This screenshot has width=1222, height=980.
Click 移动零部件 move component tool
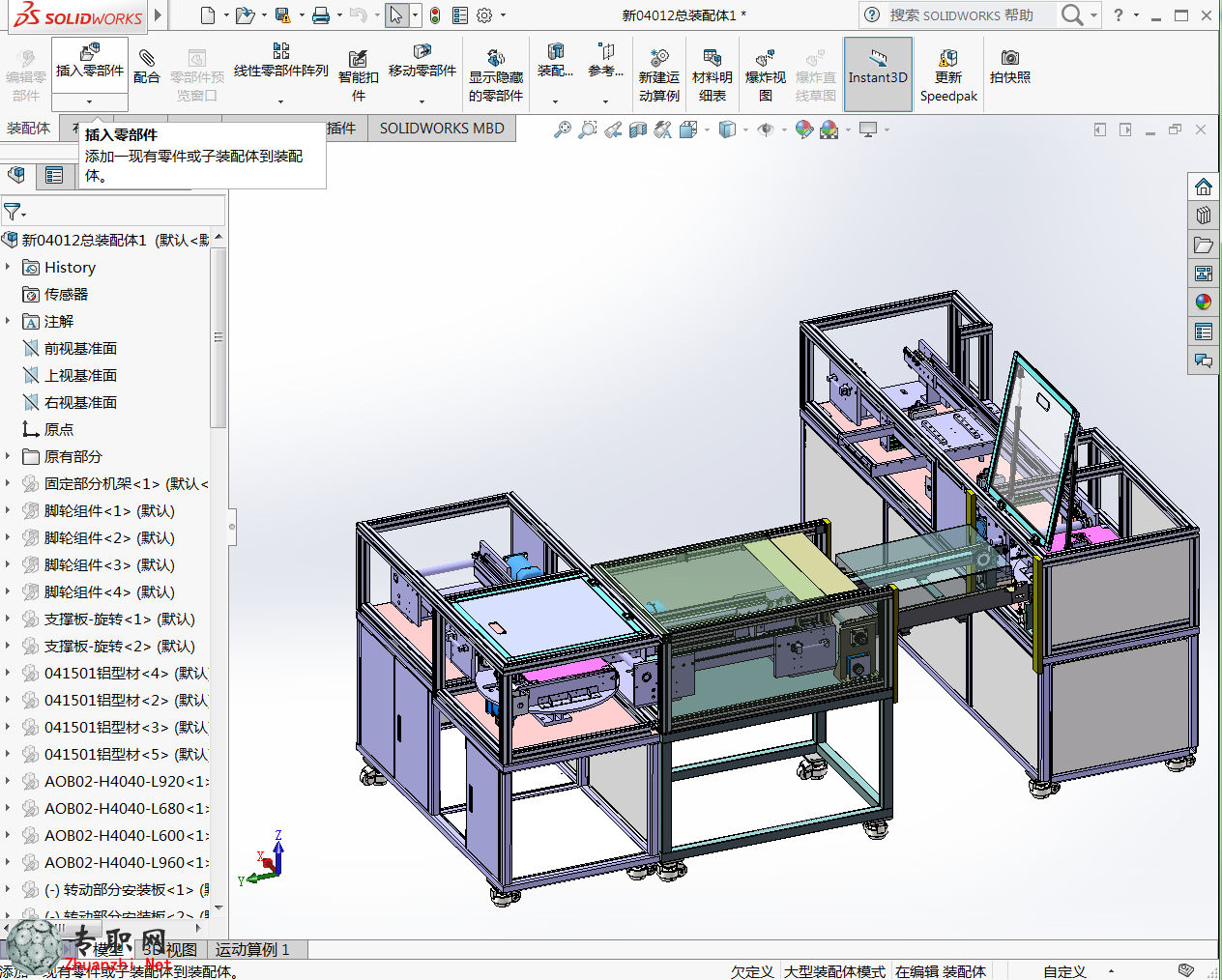click(x=422, y=60)
